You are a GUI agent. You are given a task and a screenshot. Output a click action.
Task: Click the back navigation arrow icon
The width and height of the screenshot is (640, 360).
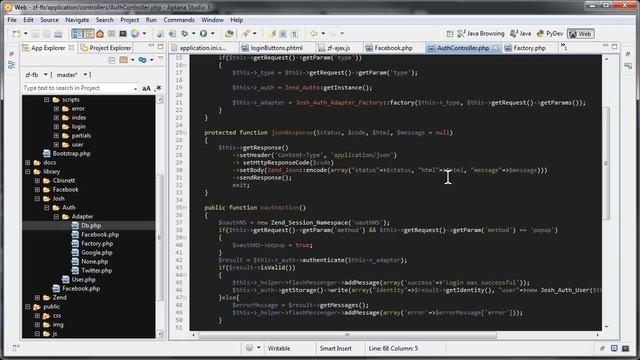click(314, 34)
